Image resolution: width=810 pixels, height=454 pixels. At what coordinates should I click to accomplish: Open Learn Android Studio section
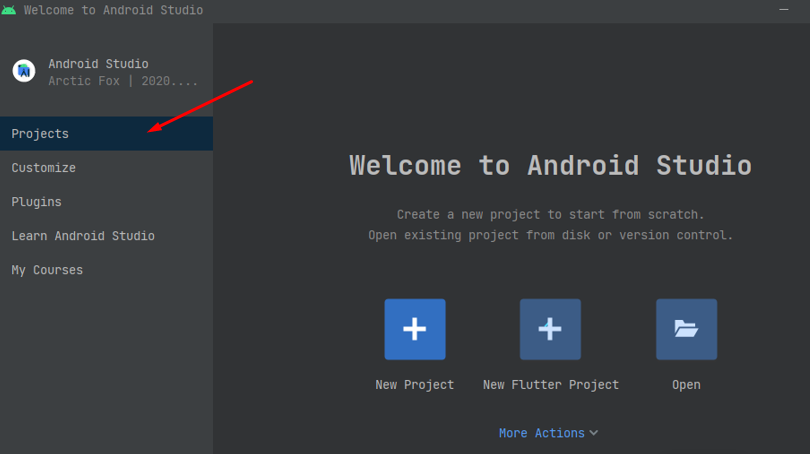(106, 236)
